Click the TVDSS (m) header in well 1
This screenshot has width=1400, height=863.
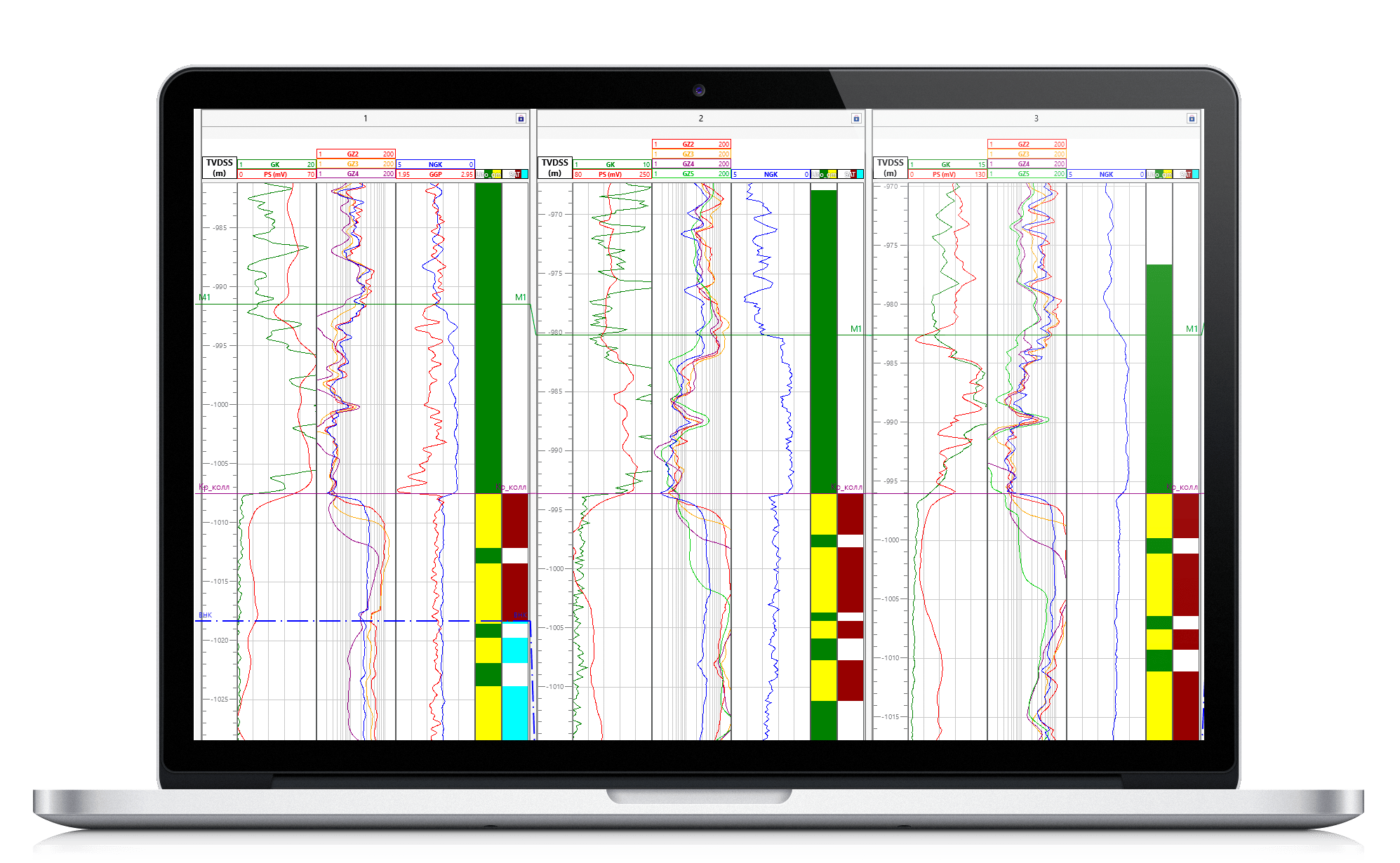[x=220, y=168]
